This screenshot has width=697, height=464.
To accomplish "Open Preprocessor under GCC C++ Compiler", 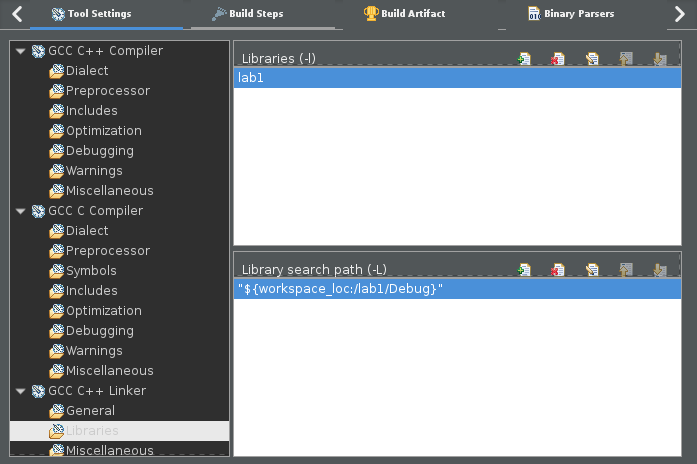I will (x=108, y=91).
